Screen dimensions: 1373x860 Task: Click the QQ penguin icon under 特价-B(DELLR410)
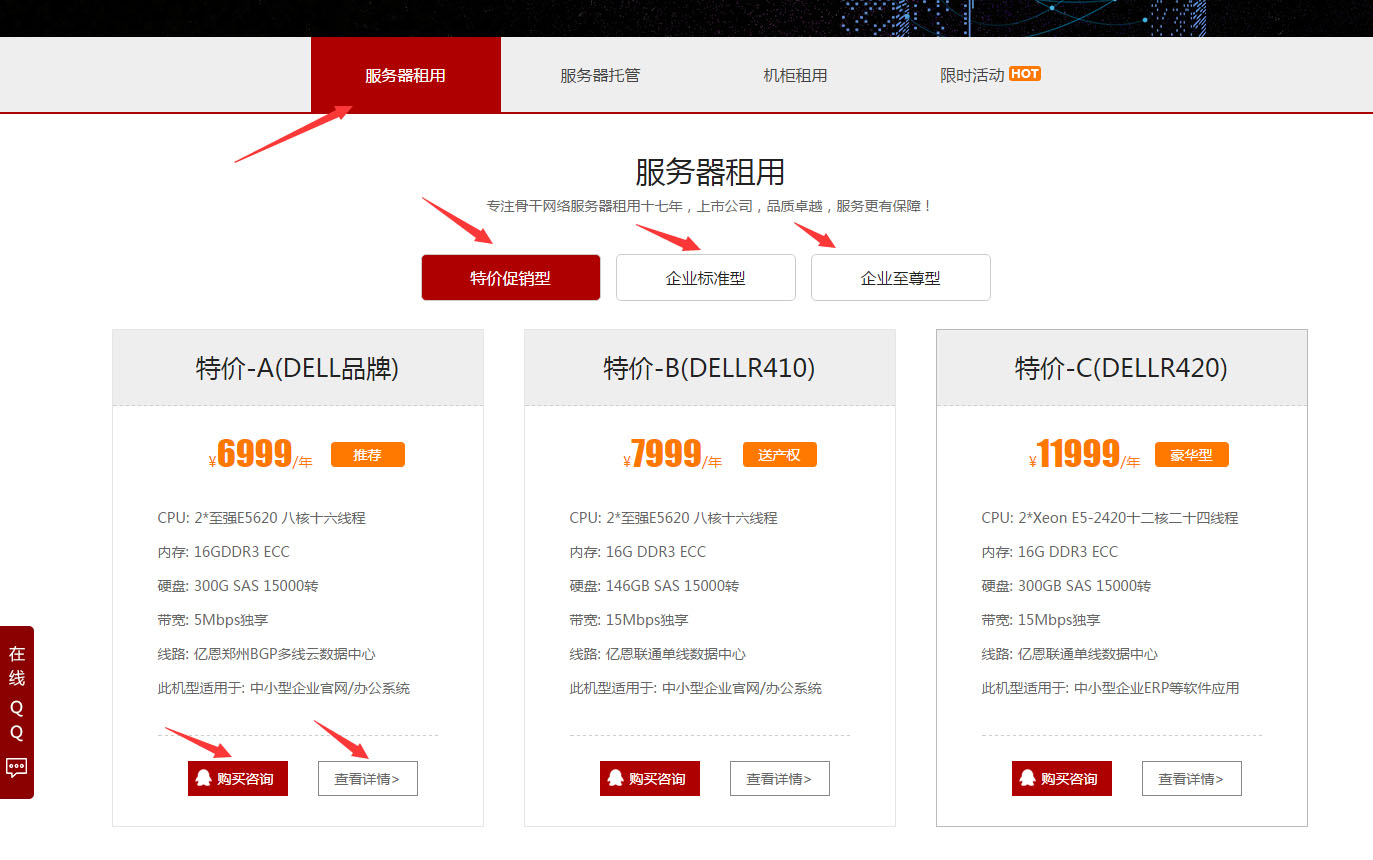click(615, 778)
